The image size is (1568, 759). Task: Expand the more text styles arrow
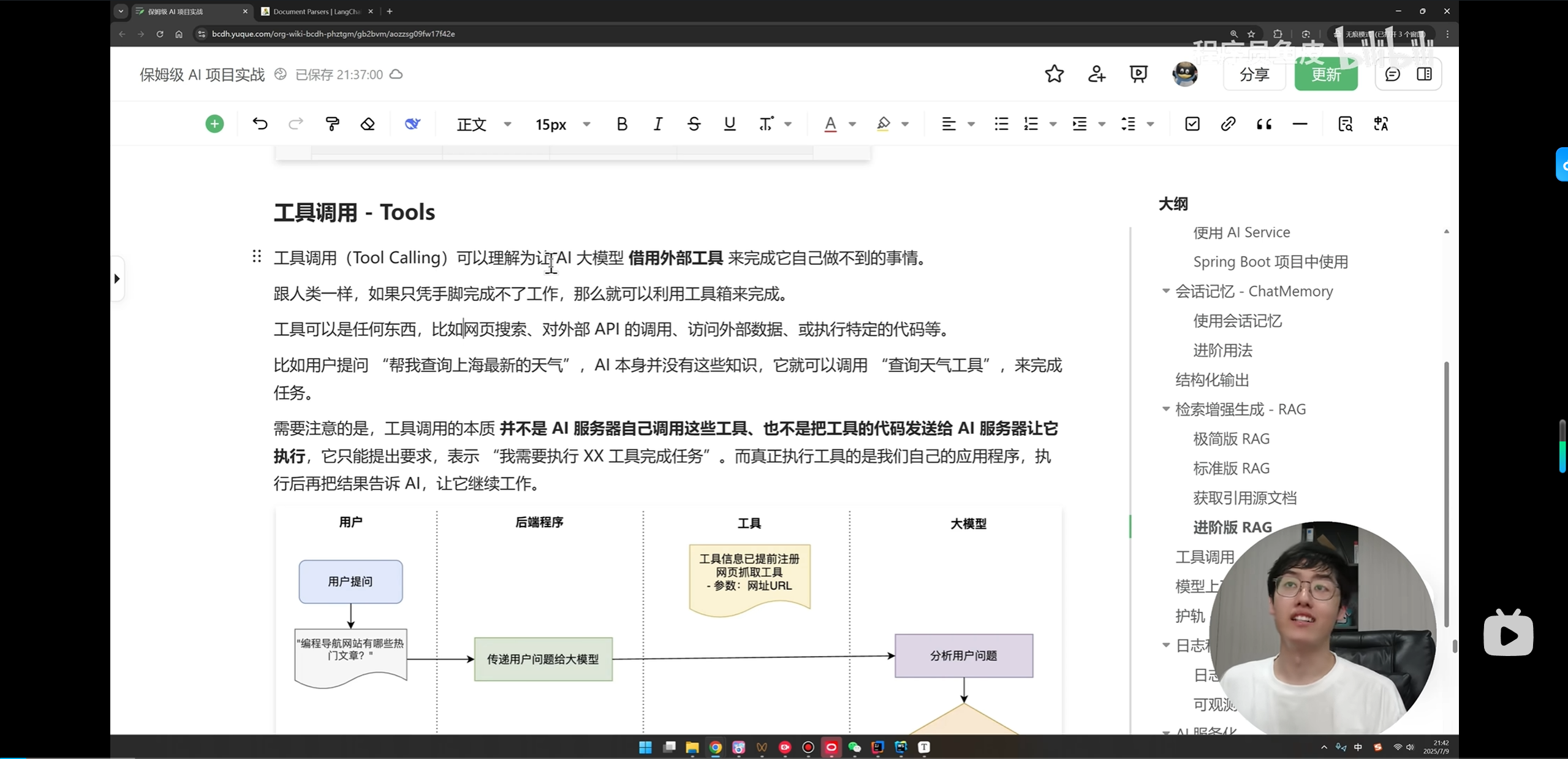pyautogui.click(x=788, y=124)
